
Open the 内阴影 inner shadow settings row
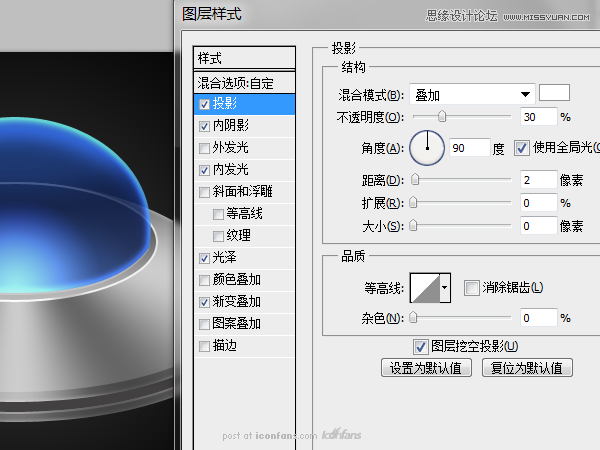(245, 126)
